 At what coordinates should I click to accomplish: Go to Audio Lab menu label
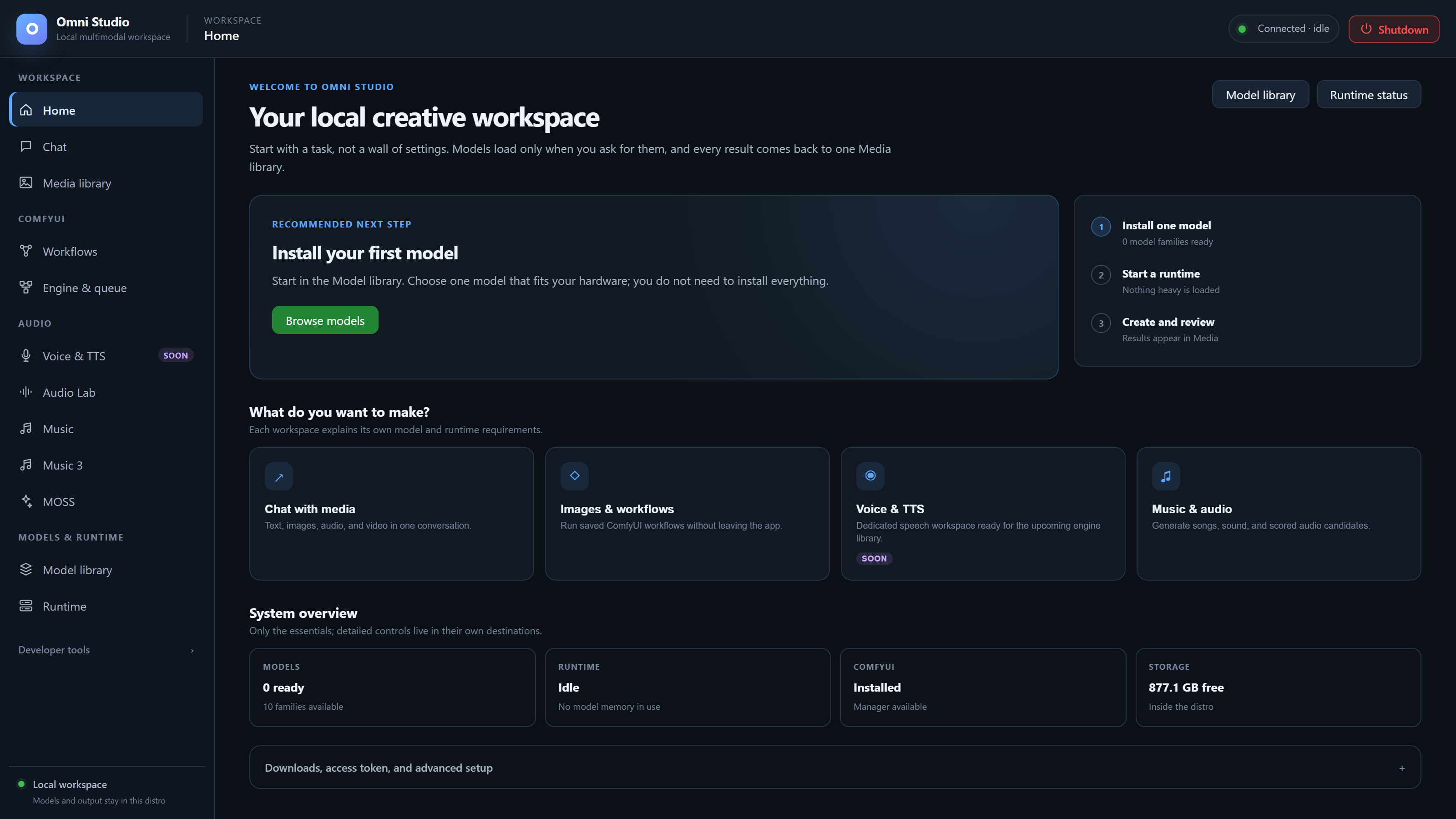coord(69,392)
